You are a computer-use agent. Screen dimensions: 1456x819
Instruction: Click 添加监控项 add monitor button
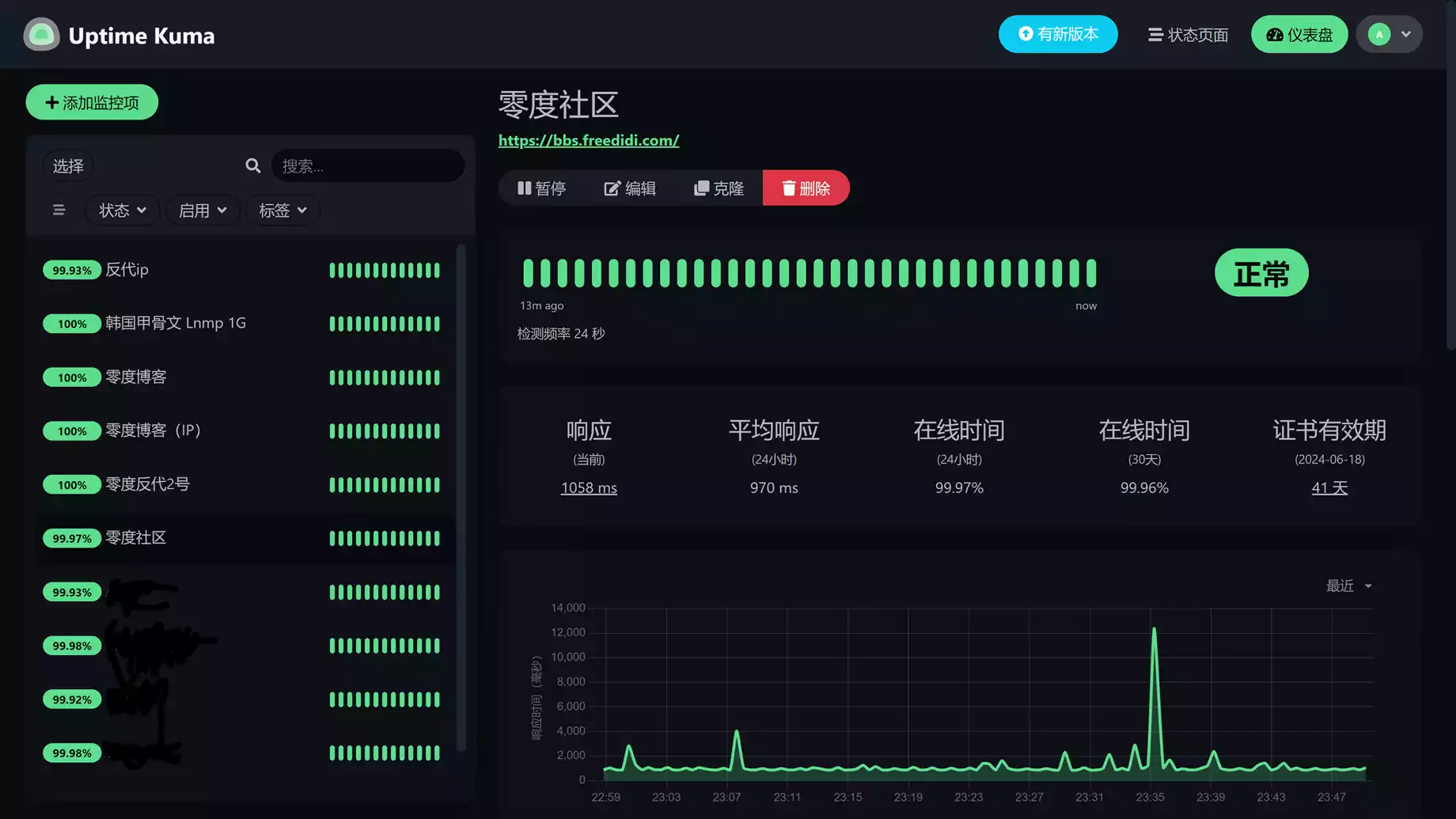coord(92,103)
